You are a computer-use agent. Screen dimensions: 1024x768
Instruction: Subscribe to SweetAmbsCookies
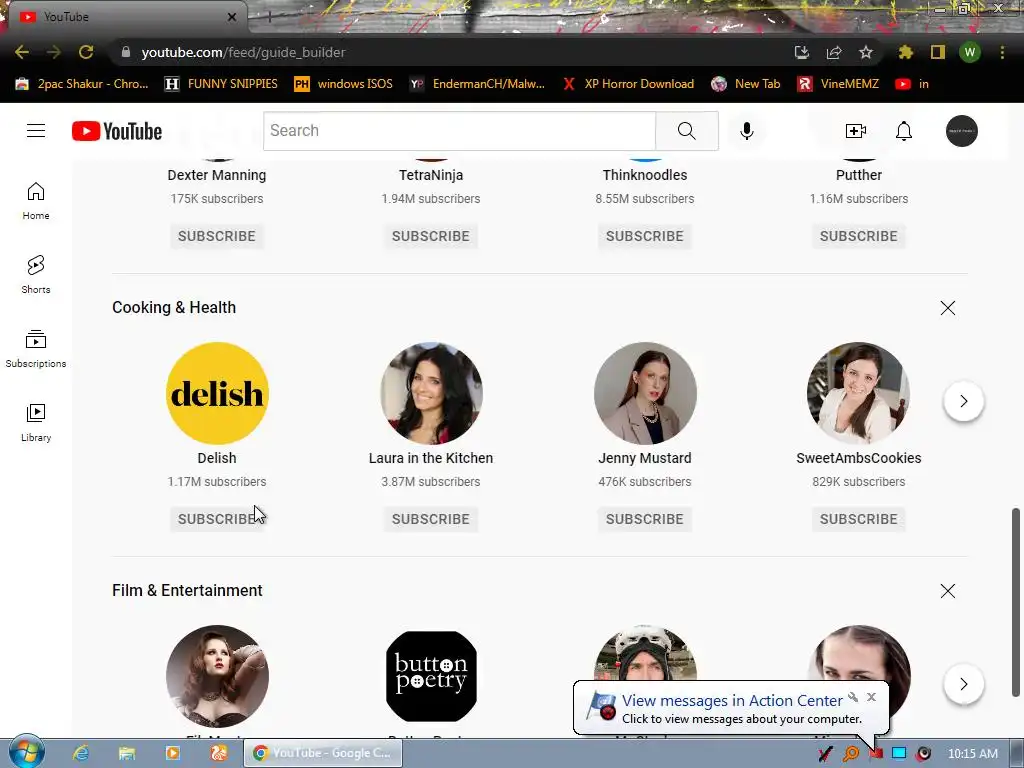click(x=859, y=519)
